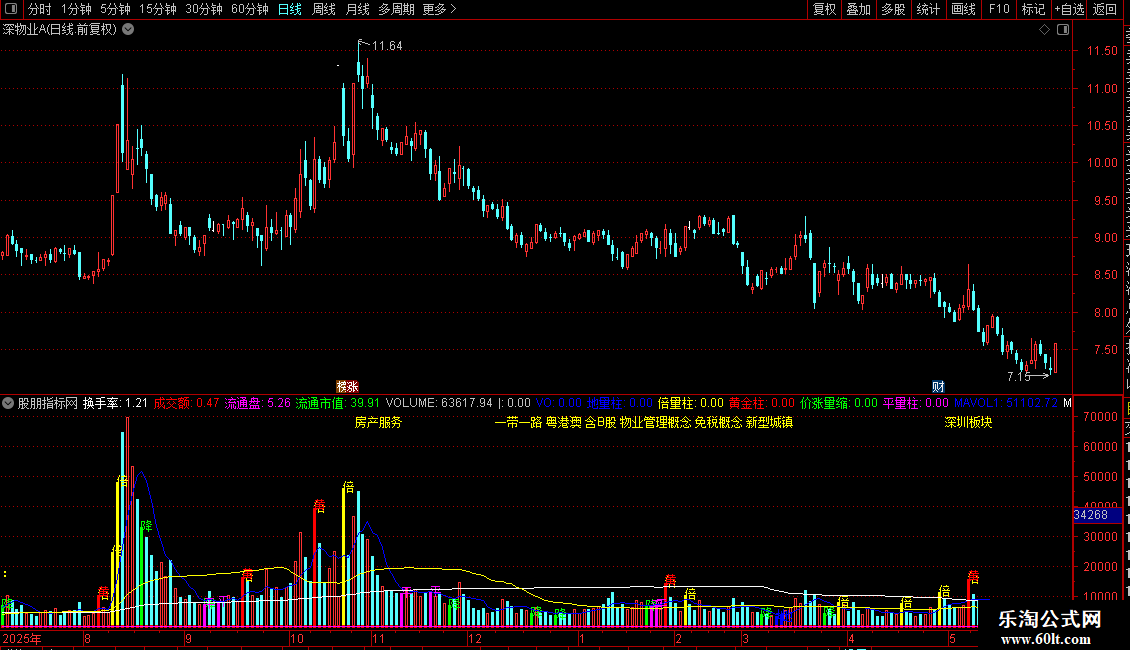Click the 房产服务 sector label

pos(378,422)
